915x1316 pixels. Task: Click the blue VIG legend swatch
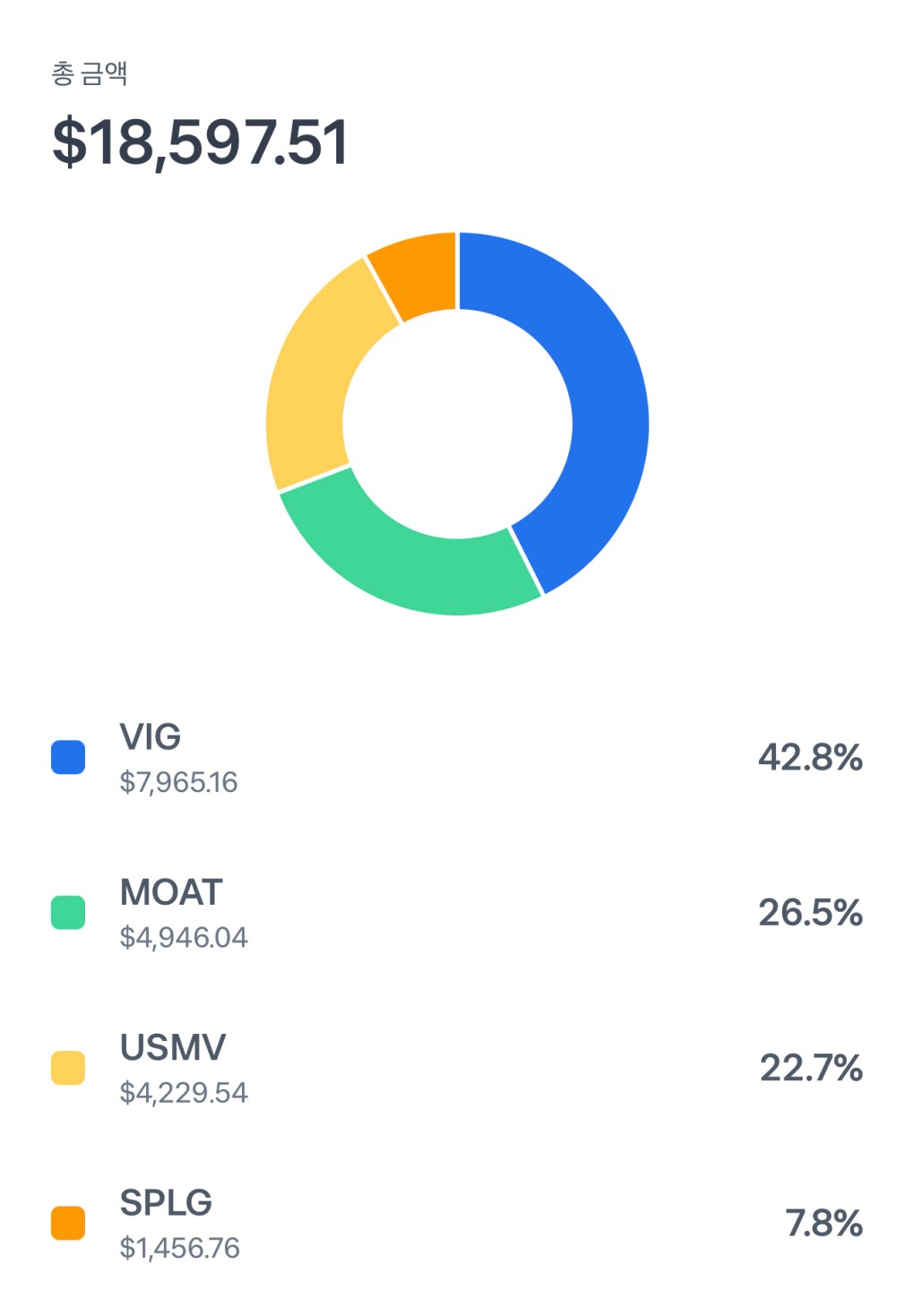(68, 757)
